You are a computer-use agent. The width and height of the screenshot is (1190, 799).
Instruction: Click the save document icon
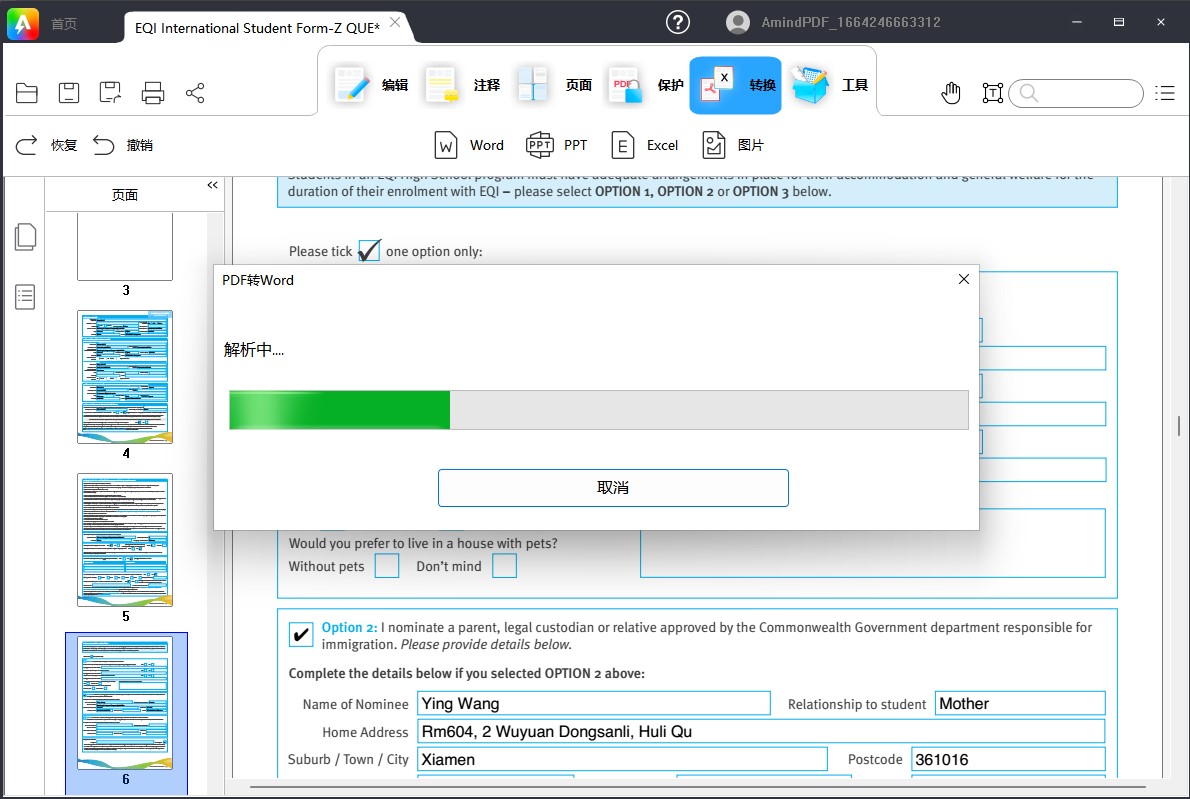pyautogui.click(x=68, y=93)
